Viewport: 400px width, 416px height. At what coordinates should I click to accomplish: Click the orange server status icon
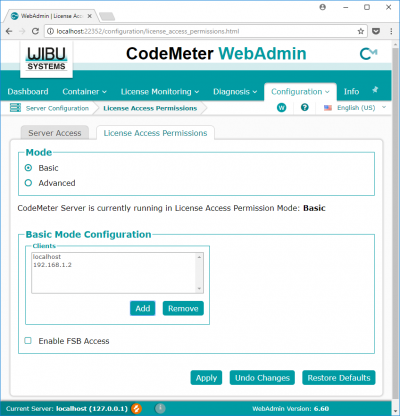coord(136,408)
